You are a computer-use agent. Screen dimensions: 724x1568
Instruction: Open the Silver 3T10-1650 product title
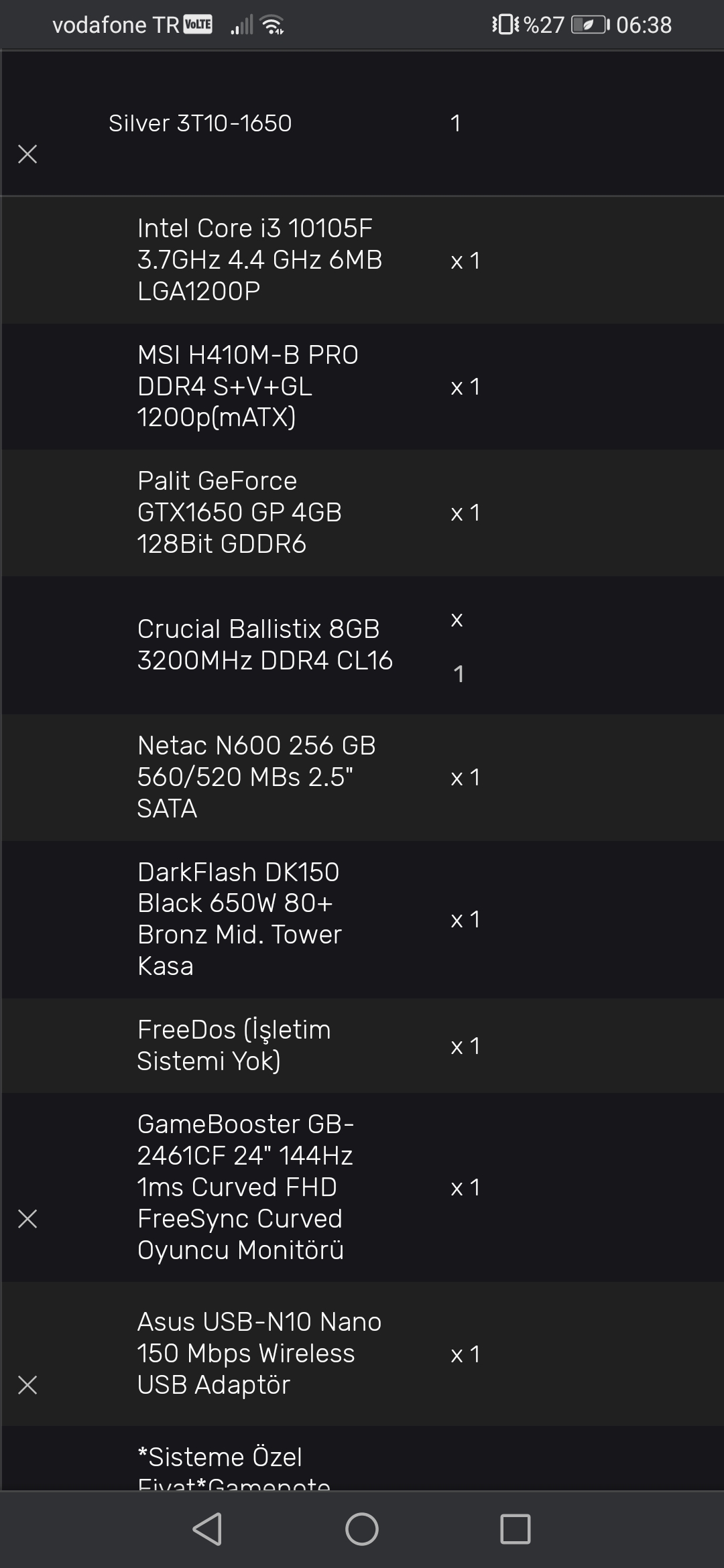coord(200,123)
